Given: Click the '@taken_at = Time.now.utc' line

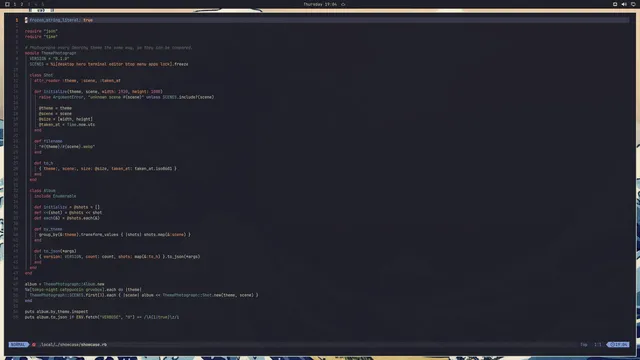Looking at the screenshot, I should pyautogui.click(x=67, y=124).
